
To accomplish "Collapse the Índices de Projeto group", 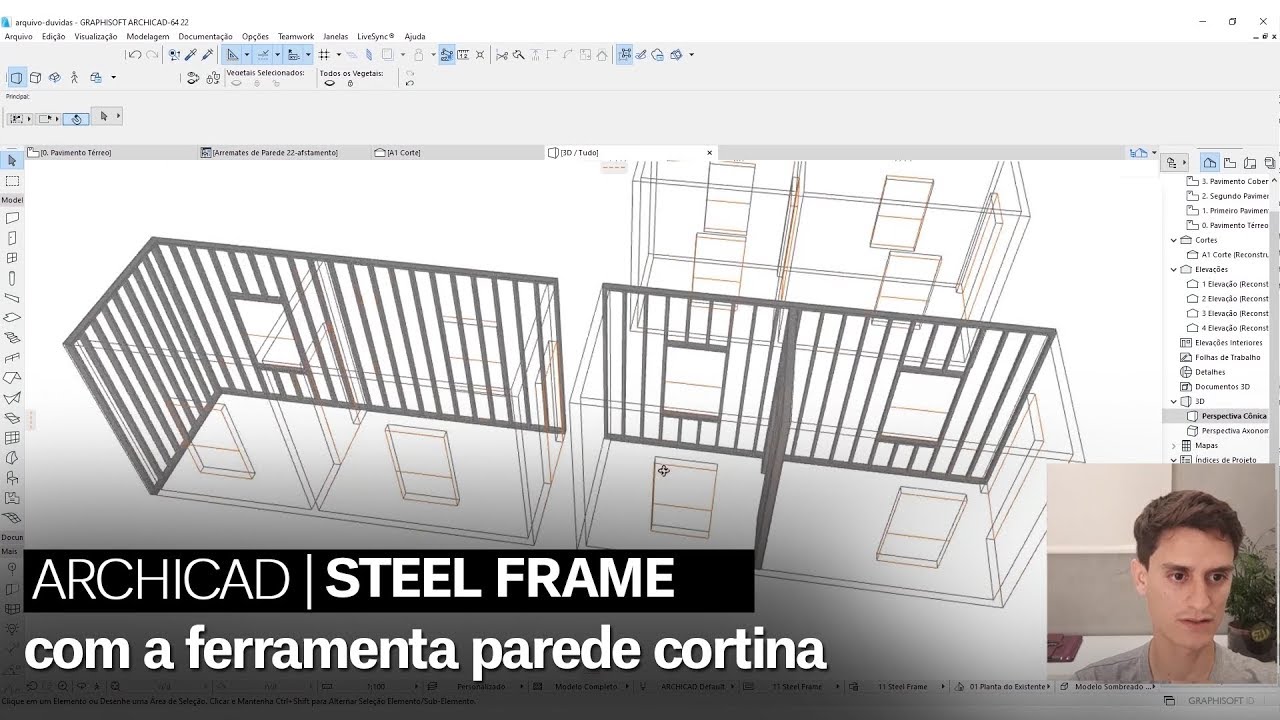I will click(x=1174, y=460).
